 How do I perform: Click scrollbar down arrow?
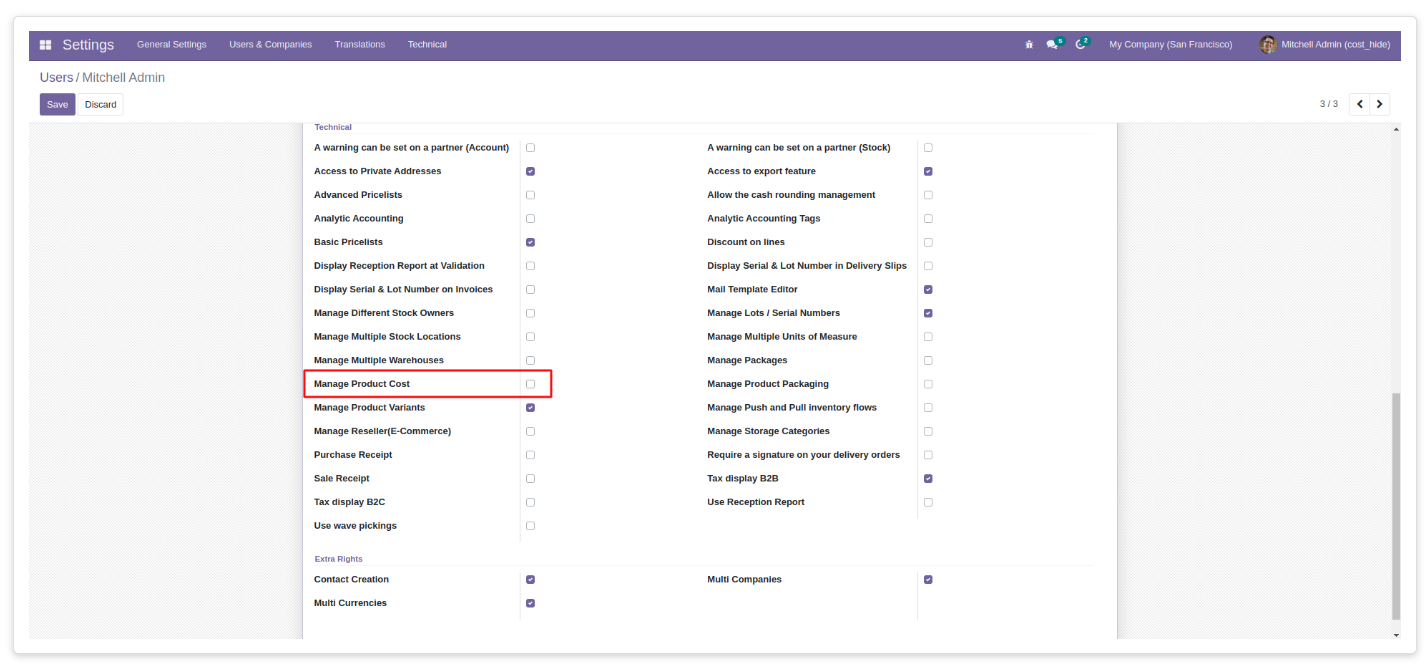pyautogui.click(x=1396, y=634)
